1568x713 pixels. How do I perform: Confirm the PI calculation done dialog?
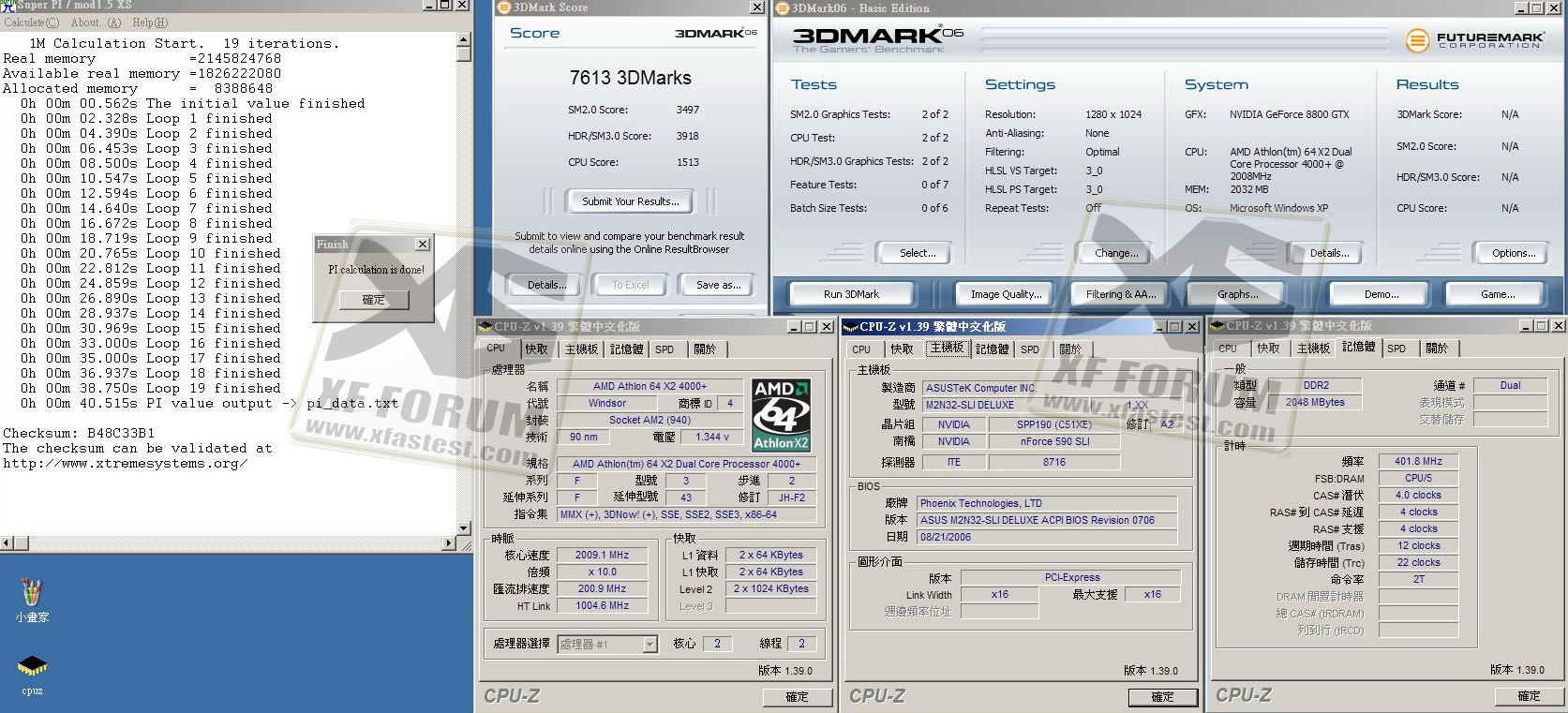click(x=373, y=300)
